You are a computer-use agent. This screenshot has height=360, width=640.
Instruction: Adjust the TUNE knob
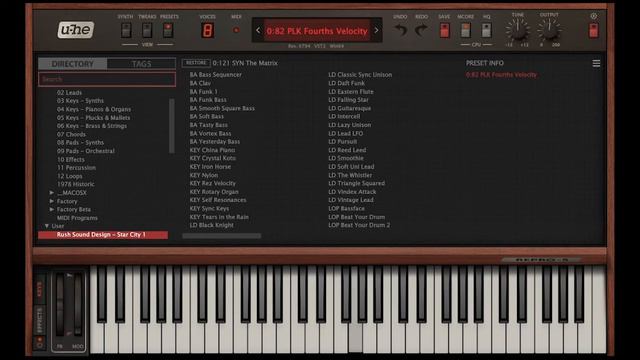tap(518, 30)
